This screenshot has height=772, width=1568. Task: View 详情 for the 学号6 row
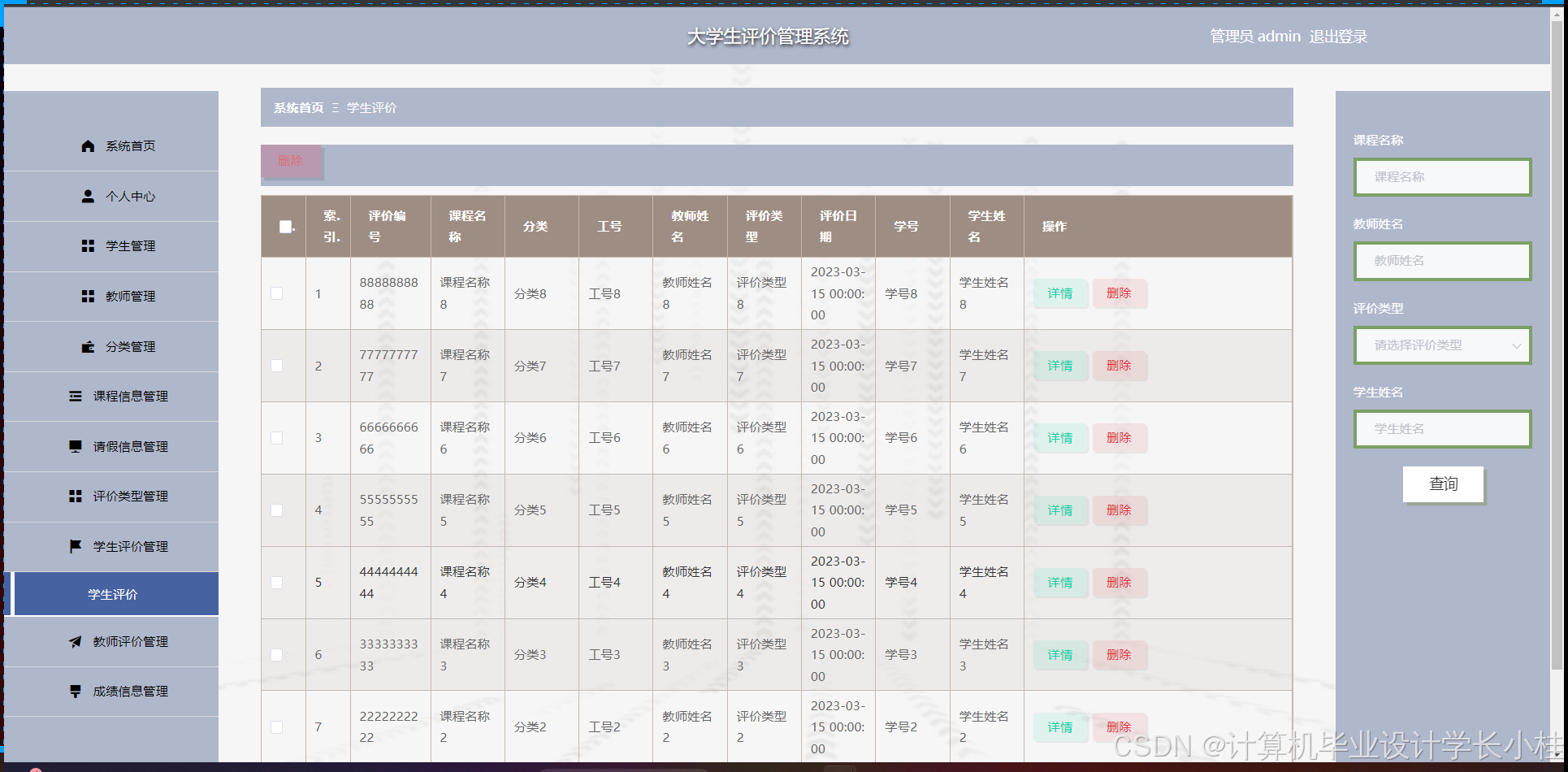click(x=1060, y=438)
